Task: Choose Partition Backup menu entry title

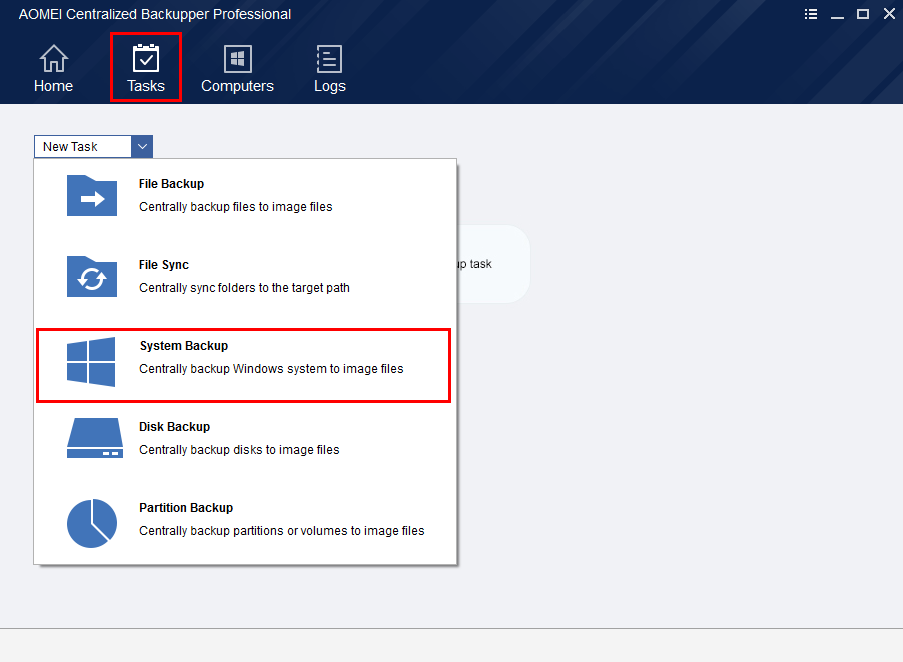Action: (186, 508)
